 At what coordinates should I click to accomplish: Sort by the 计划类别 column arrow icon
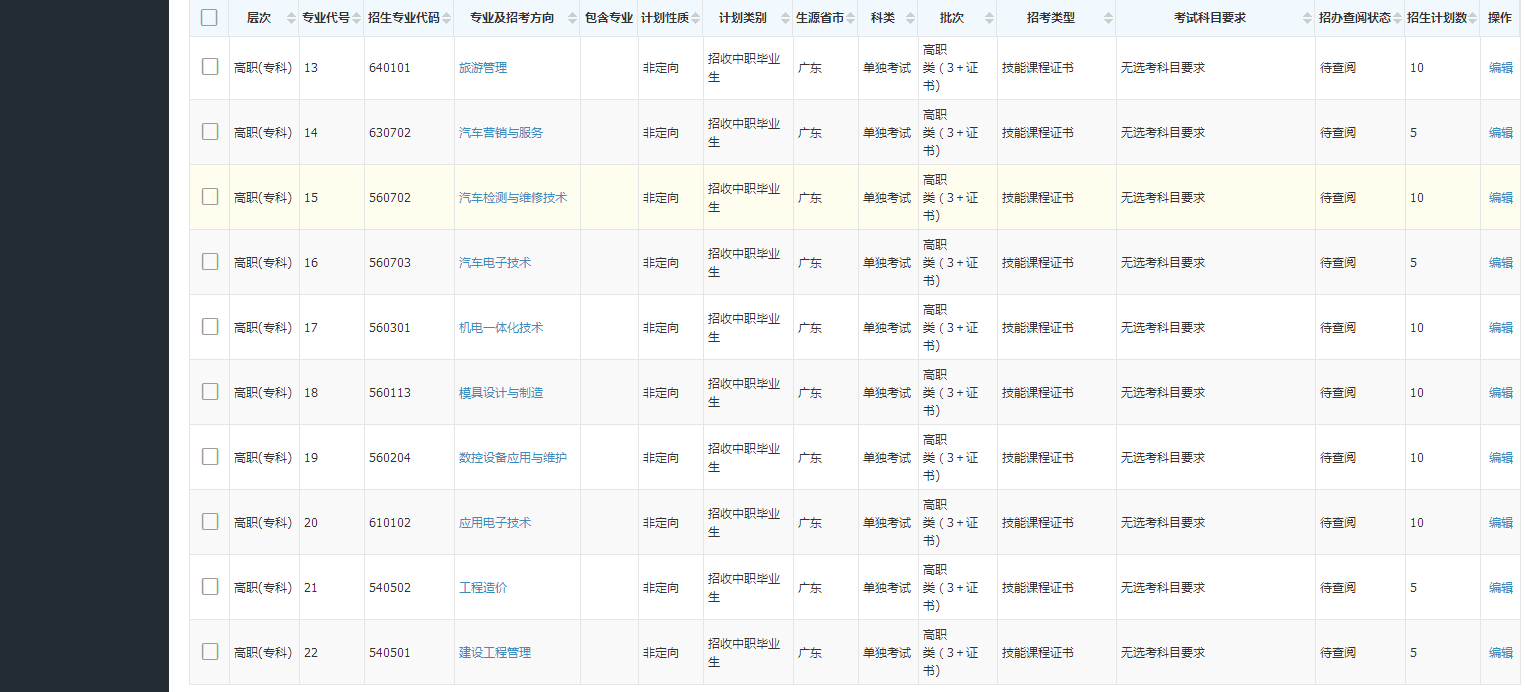(786, 18)
